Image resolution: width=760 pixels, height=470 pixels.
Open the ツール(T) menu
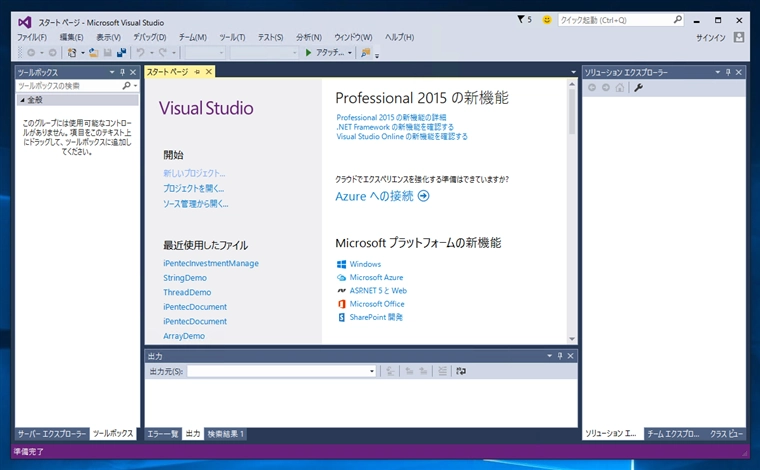coord(232,37)
